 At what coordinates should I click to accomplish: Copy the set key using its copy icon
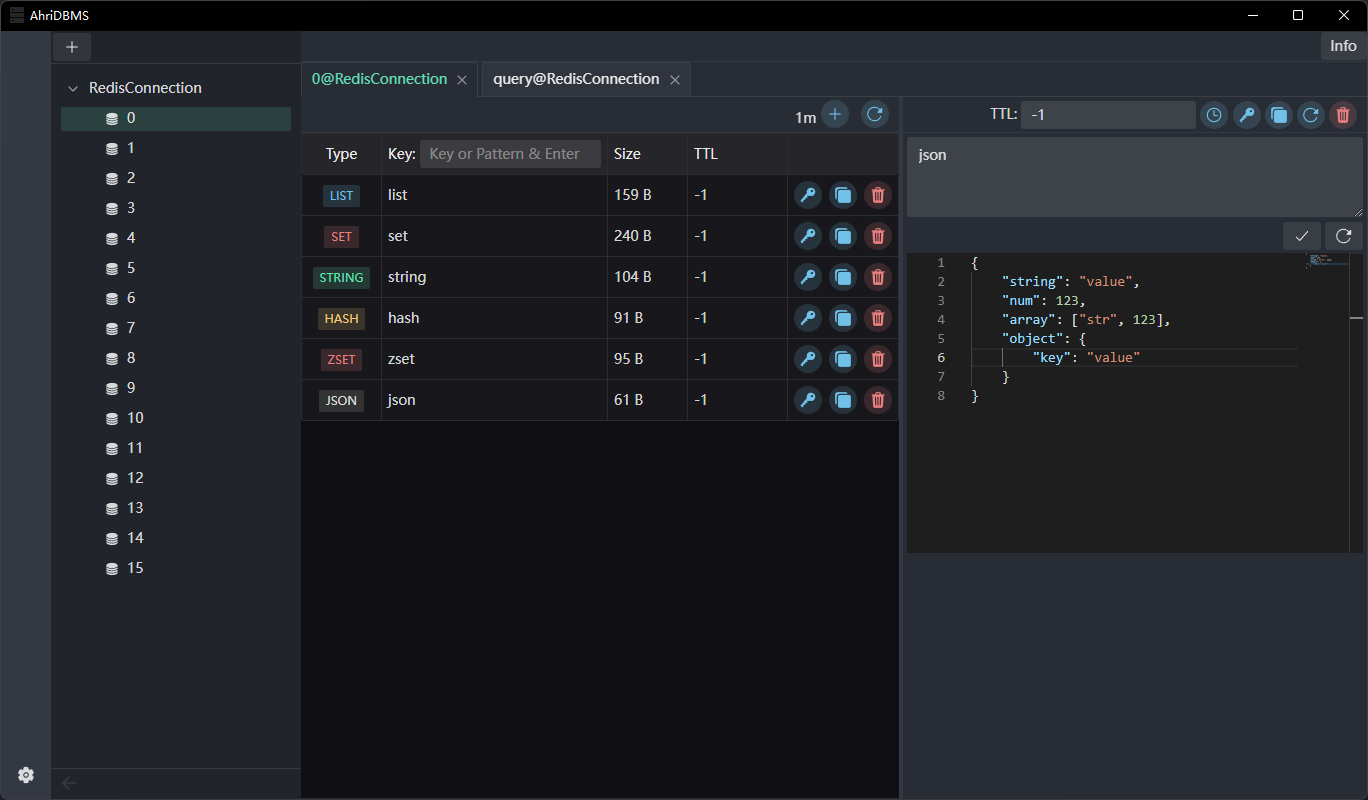(843, 236)
